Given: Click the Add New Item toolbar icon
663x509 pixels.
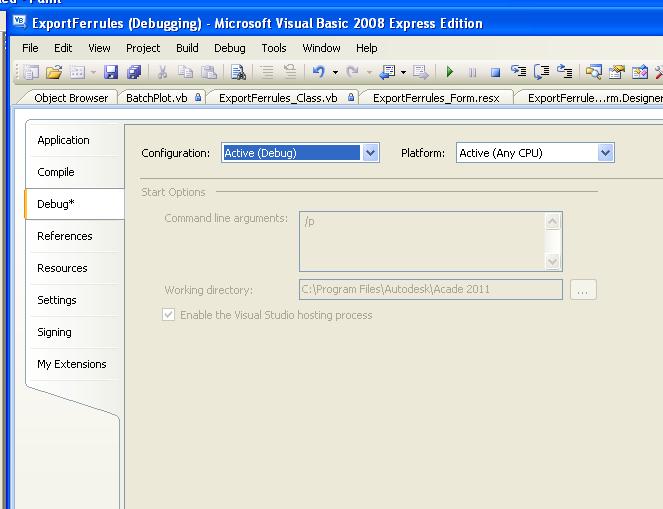Looking at the screenshot, I should [77, 72].
